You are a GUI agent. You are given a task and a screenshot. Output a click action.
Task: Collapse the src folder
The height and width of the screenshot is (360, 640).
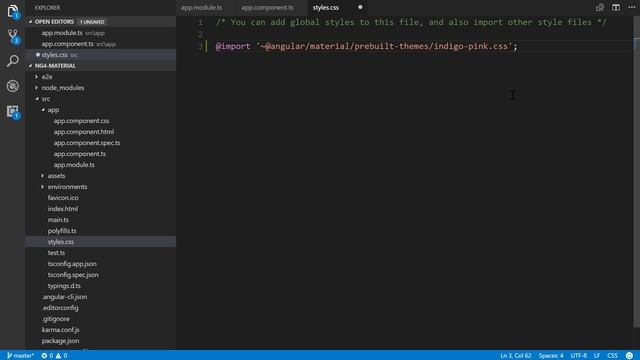click(37, 99)
